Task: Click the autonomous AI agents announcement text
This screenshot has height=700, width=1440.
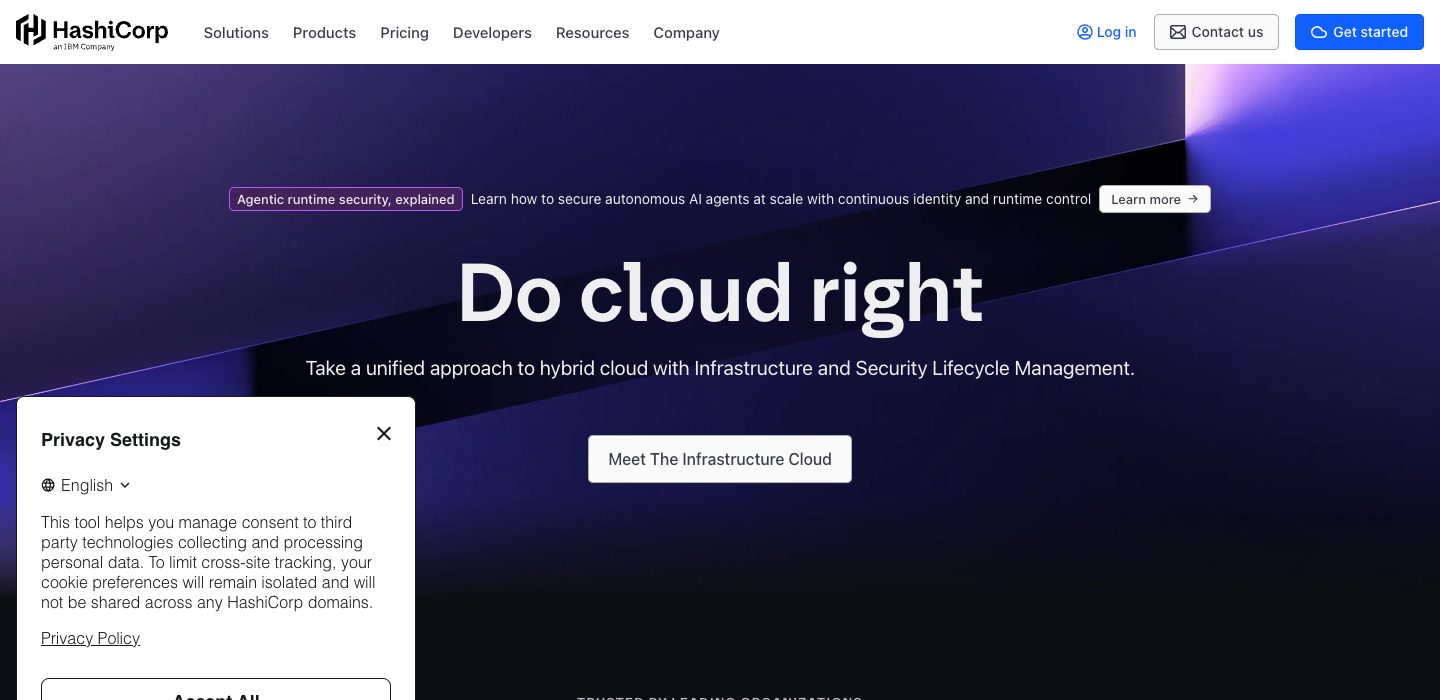Action: pos(781,199)
